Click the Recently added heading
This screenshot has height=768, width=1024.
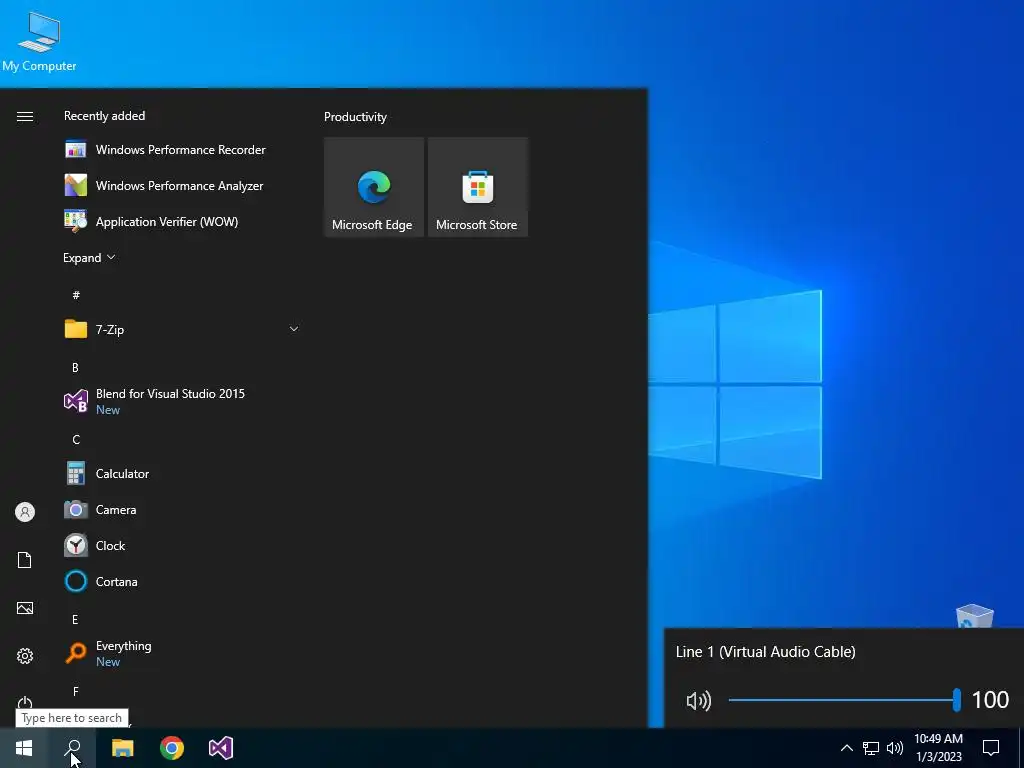(x=104, y=116)
